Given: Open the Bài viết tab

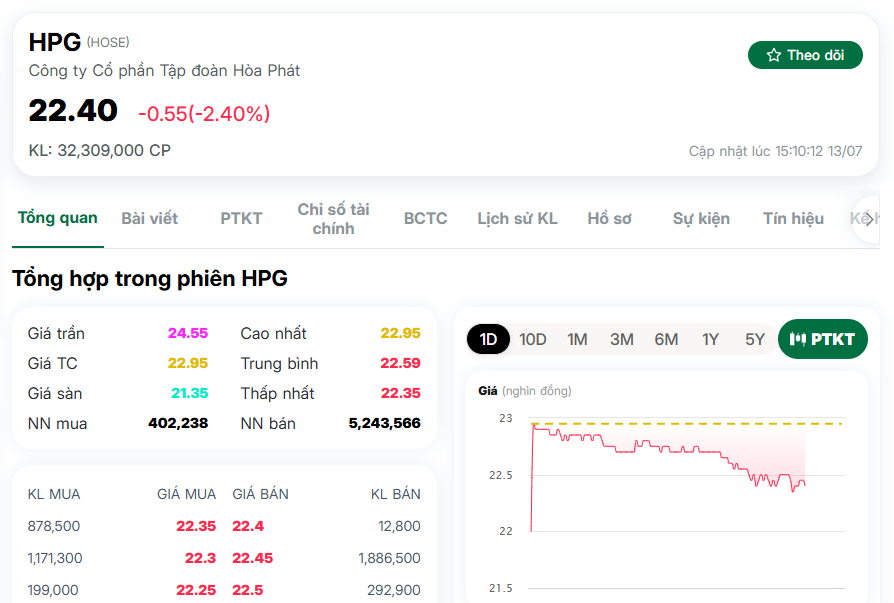Looking at the screenshot, I should [x=149, y=218].
